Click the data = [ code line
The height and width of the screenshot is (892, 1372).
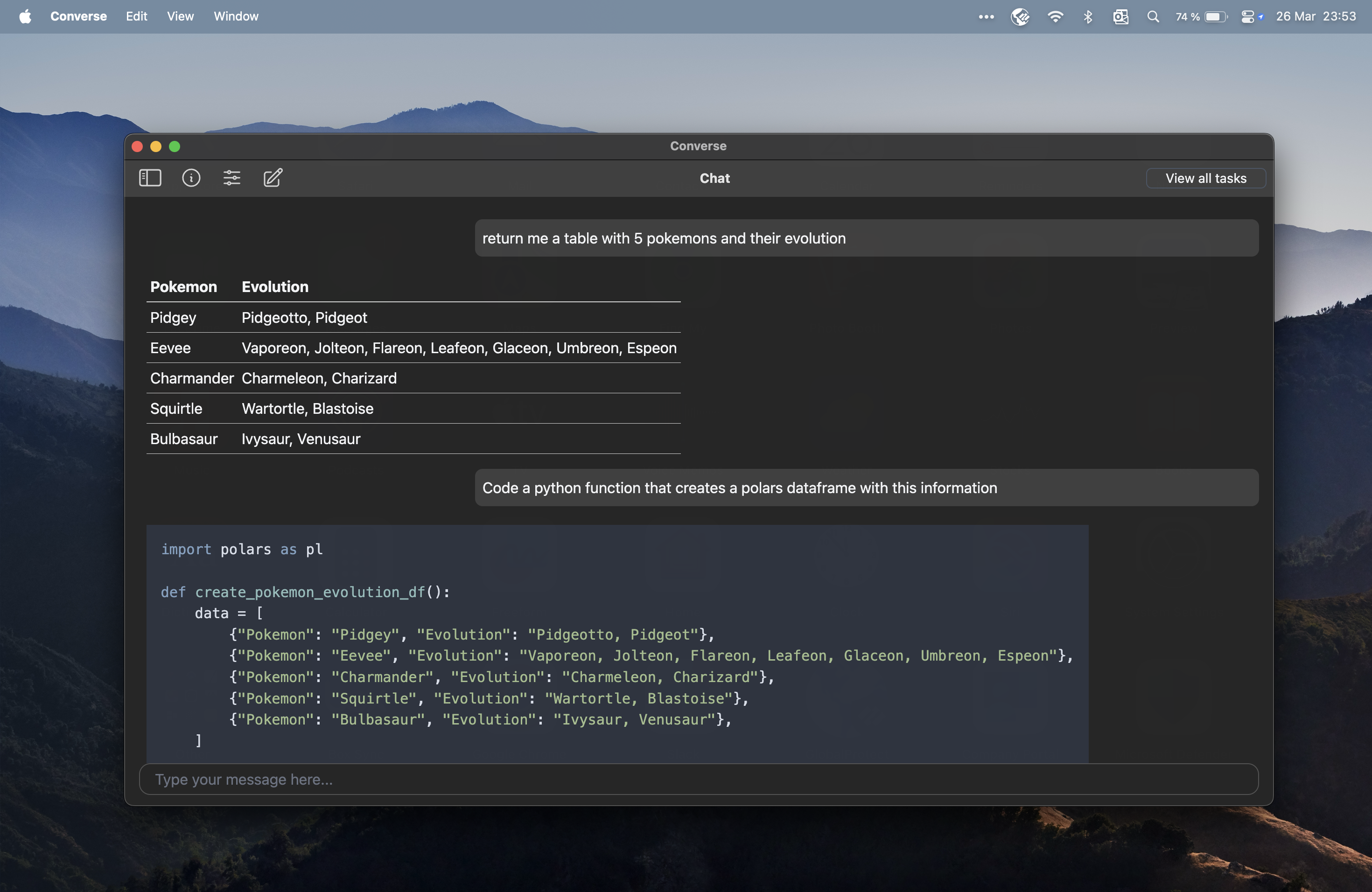coord(228,613)
